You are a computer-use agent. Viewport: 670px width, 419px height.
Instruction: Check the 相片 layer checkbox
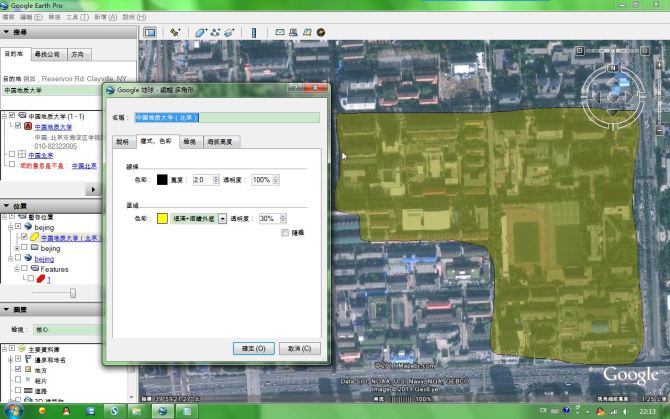click(18, 379)
